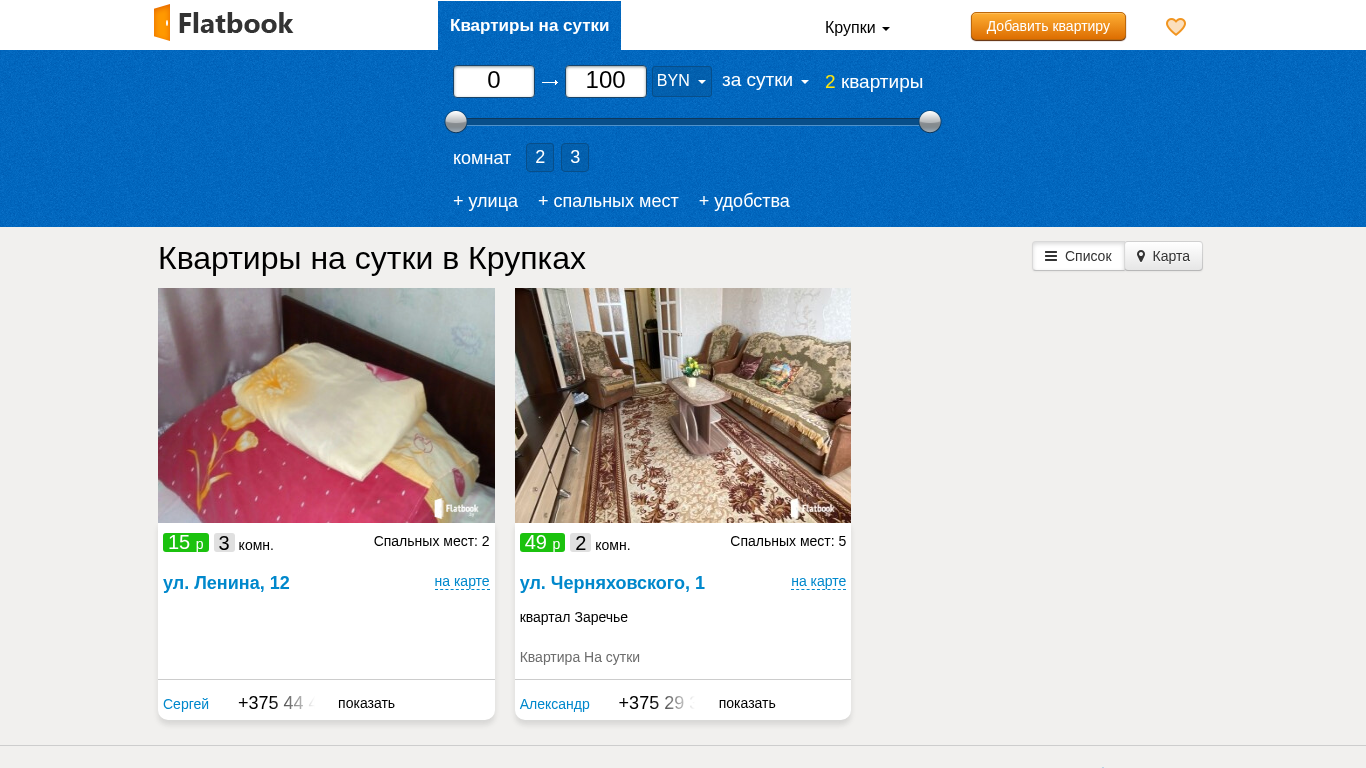Open the 'Квартиры на сутки' tab
1366x768 pixels.
[x=529, y=26]
